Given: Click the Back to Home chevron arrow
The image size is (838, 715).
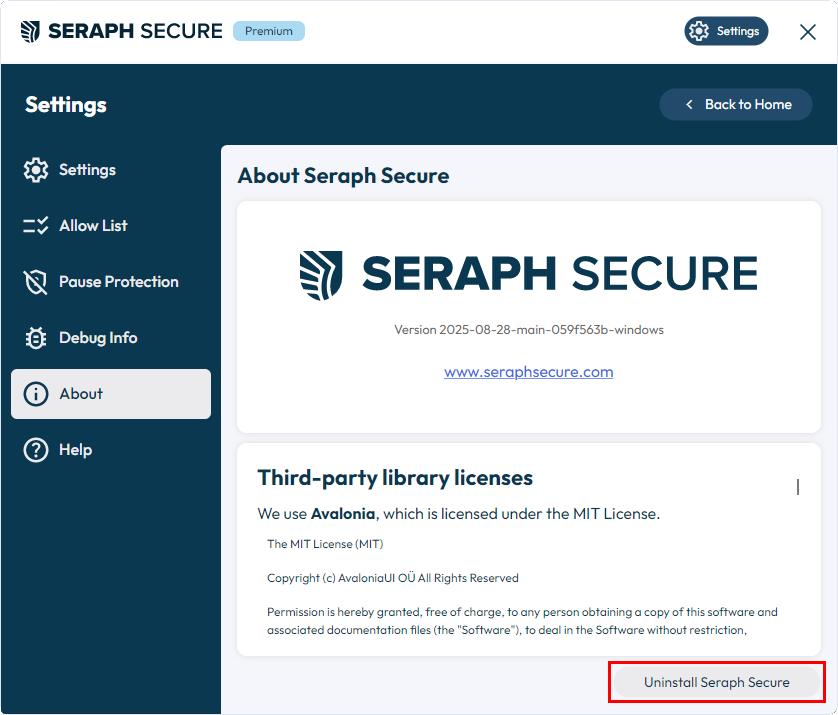Looking at the screenshot, I should point(689,105).
